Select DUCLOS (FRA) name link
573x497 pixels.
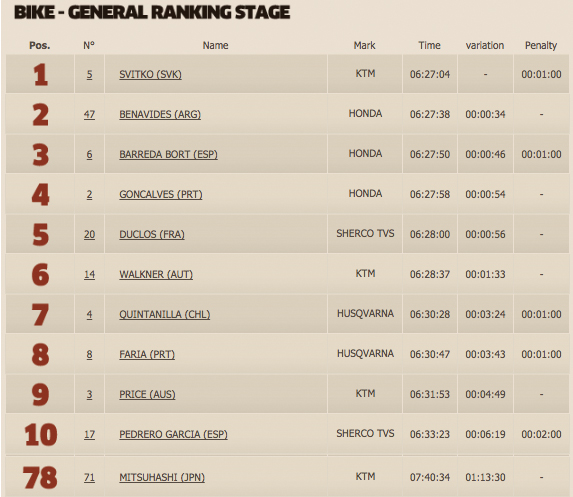coord(152,234)
